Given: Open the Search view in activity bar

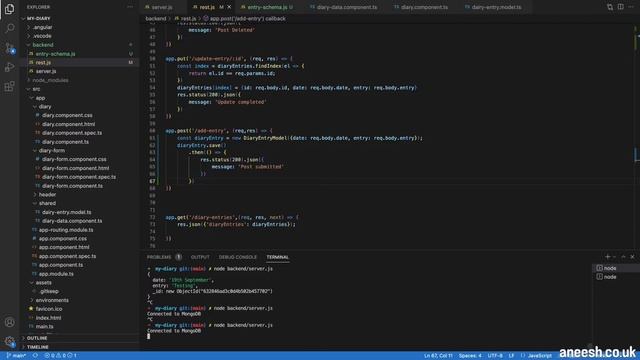Looking at the screenshot, I should click(x=9, y=28).
